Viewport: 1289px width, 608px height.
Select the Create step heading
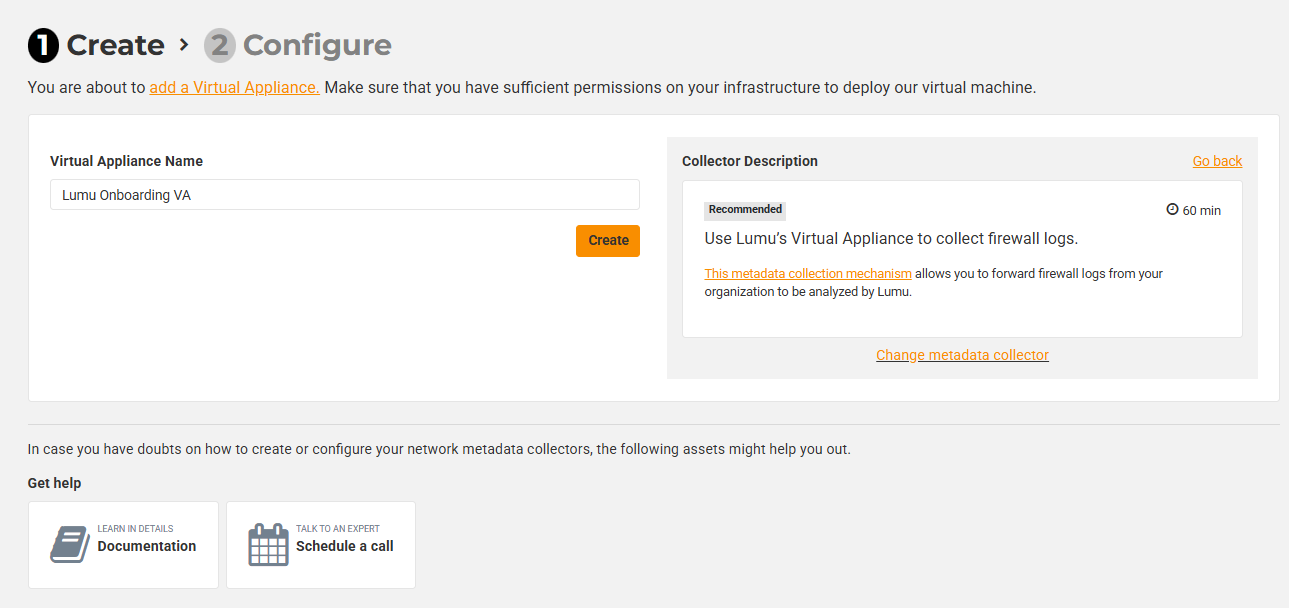coord(115,46)
